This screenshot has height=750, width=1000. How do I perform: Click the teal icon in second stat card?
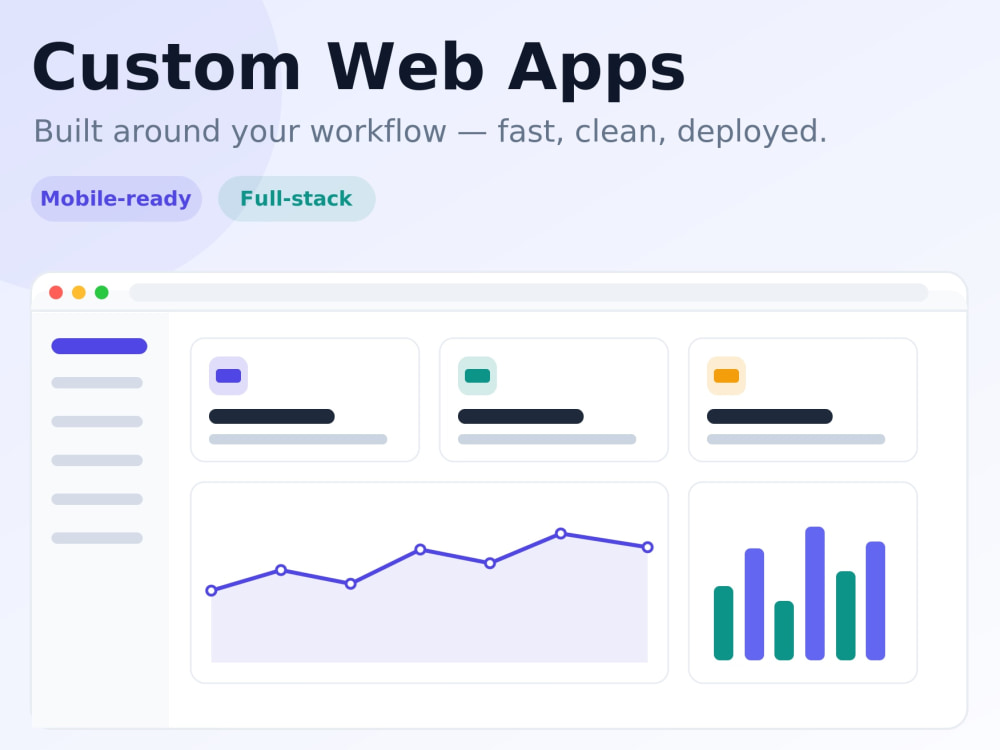[477, 376]
